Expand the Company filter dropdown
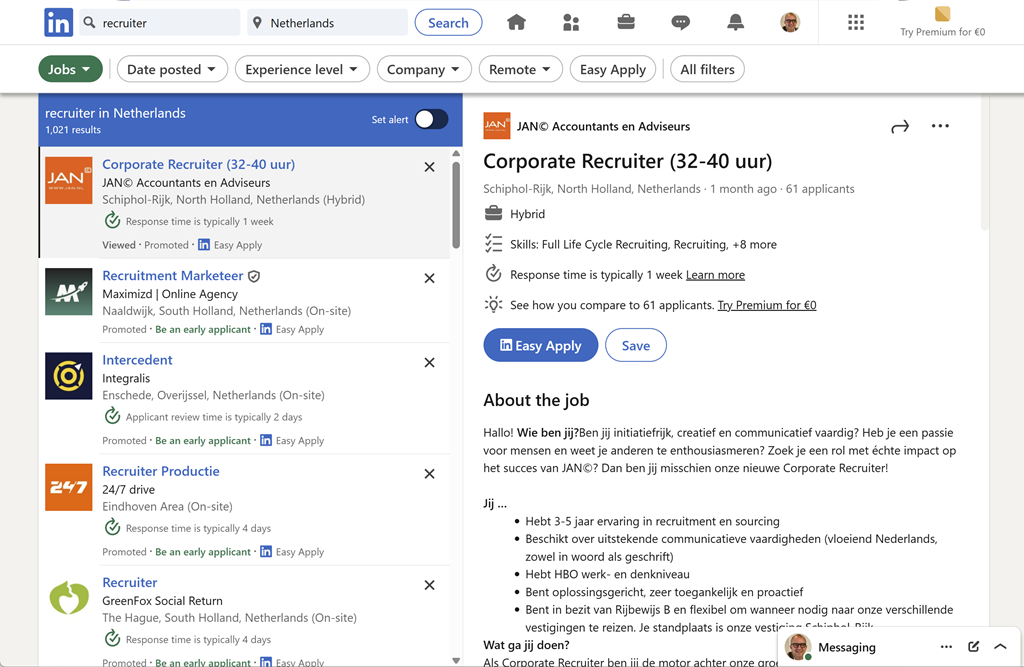 [x=423, y=69]
